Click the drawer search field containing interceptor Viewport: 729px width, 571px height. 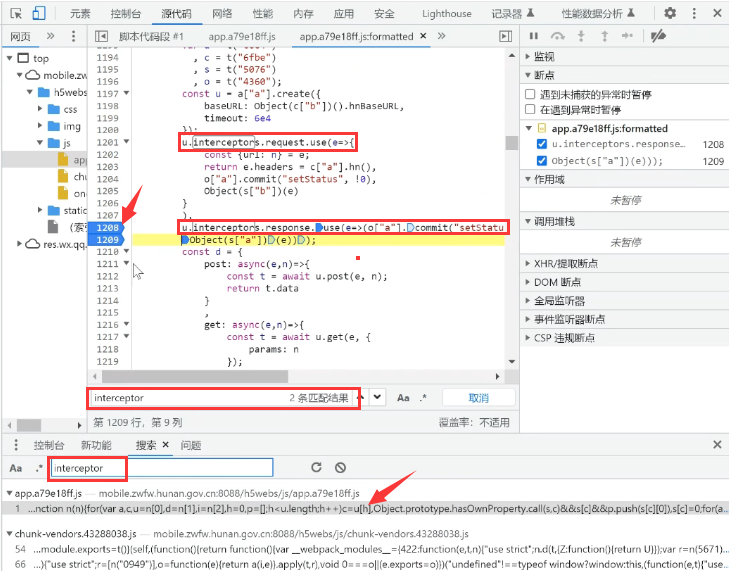click(x=160, y=467)
